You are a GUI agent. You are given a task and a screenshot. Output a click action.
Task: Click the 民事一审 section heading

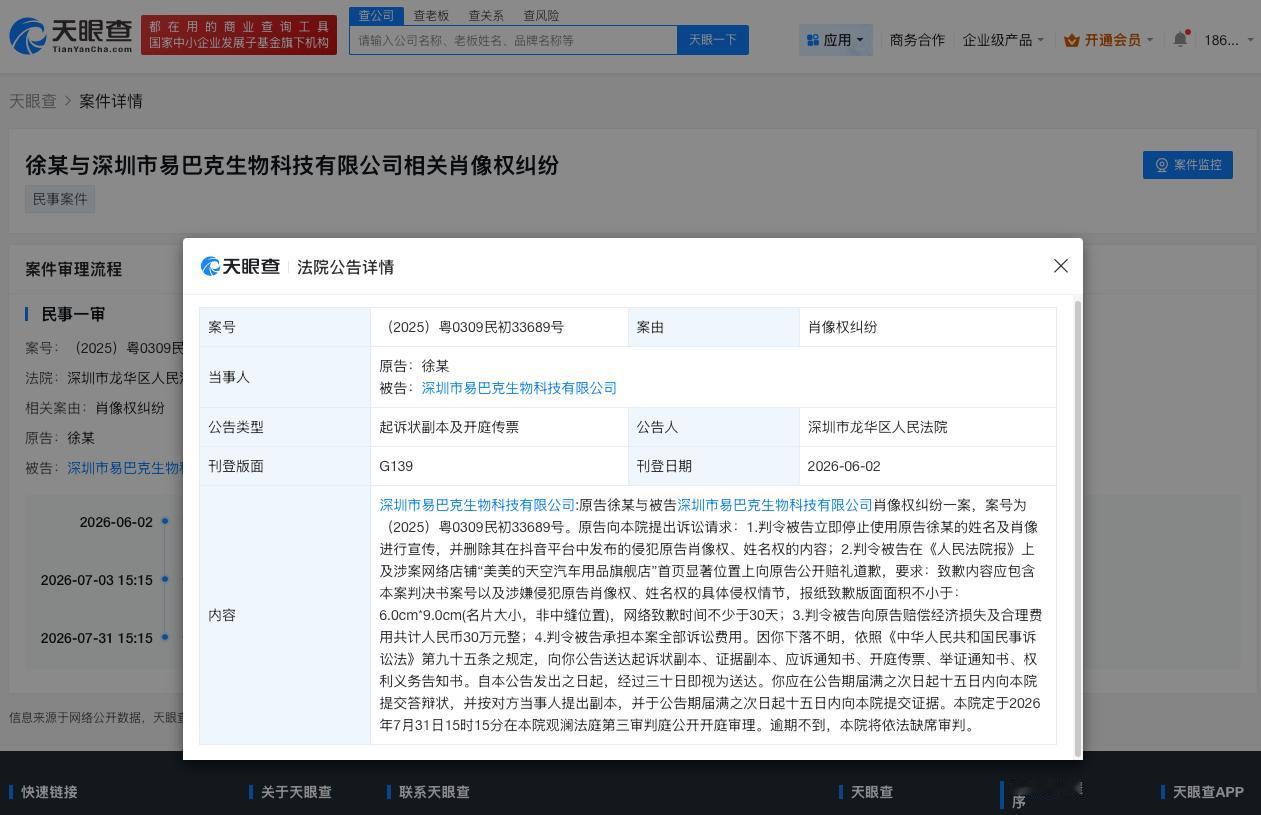pos(73,314)
